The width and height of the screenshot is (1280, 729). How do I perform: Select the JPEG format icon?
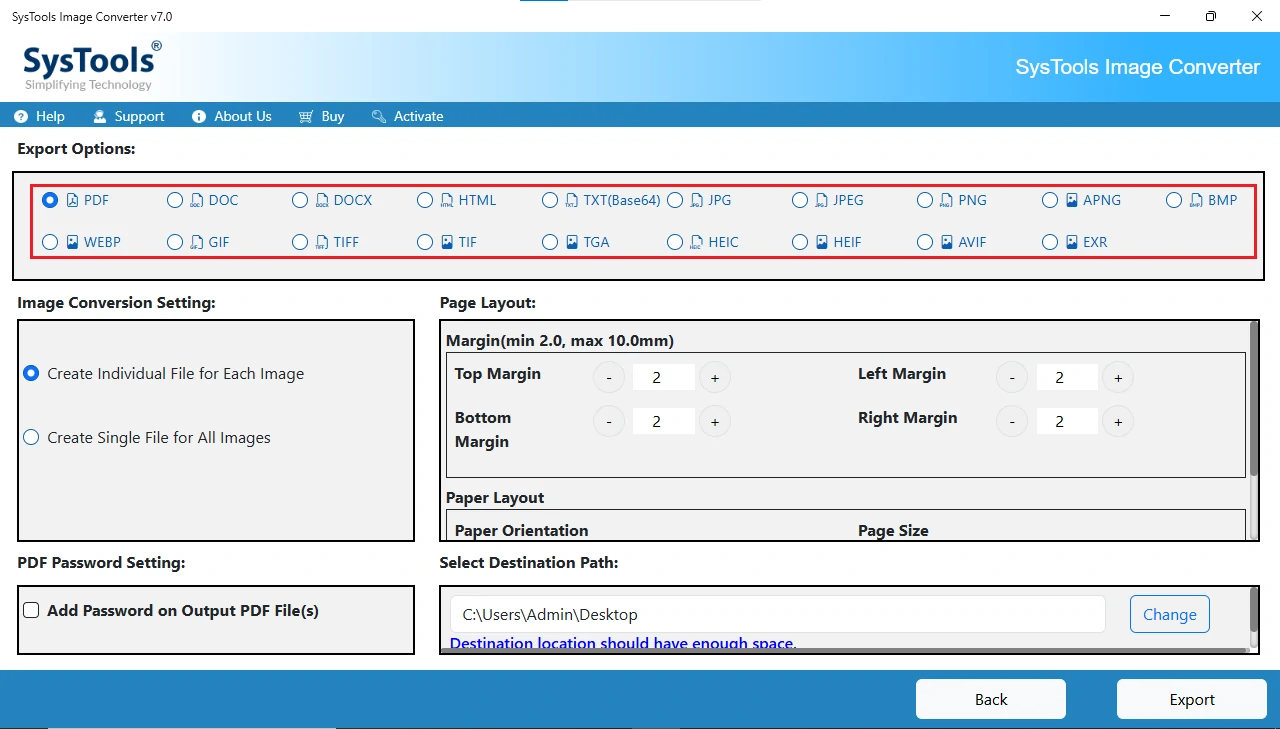coord(822,200)
